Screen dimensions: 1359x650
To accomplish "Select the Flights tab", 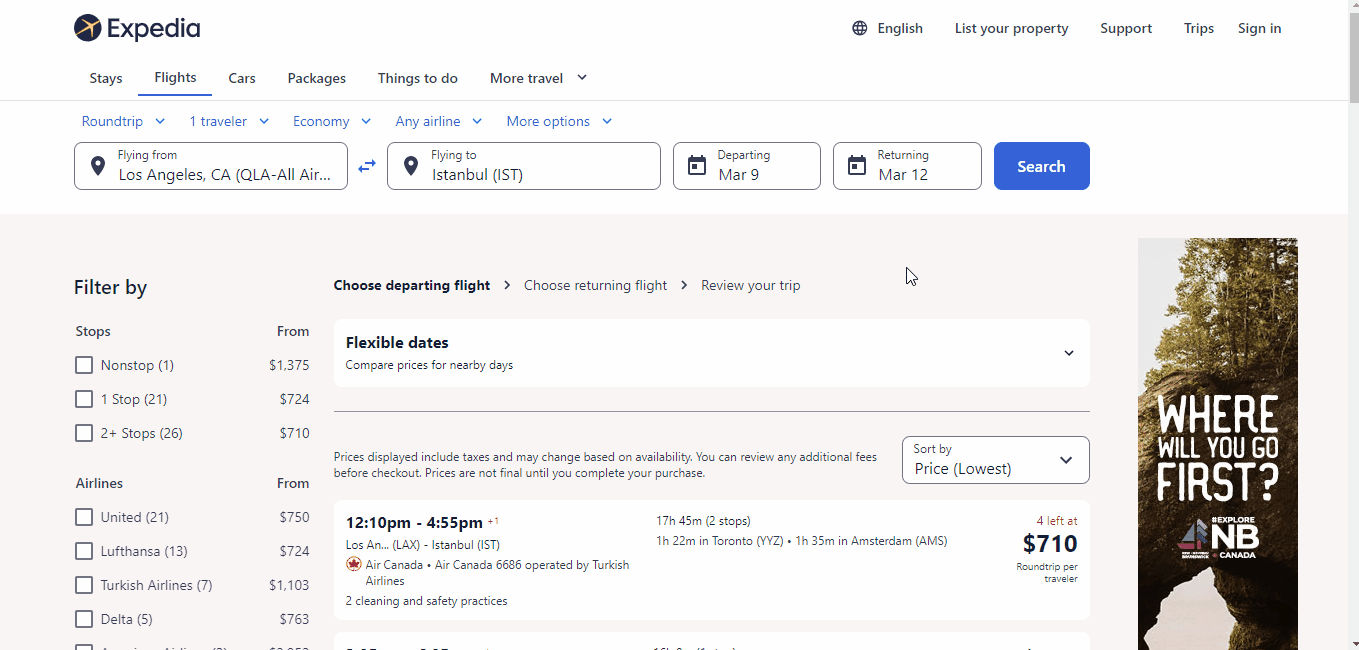I will (x=175, y=77).
